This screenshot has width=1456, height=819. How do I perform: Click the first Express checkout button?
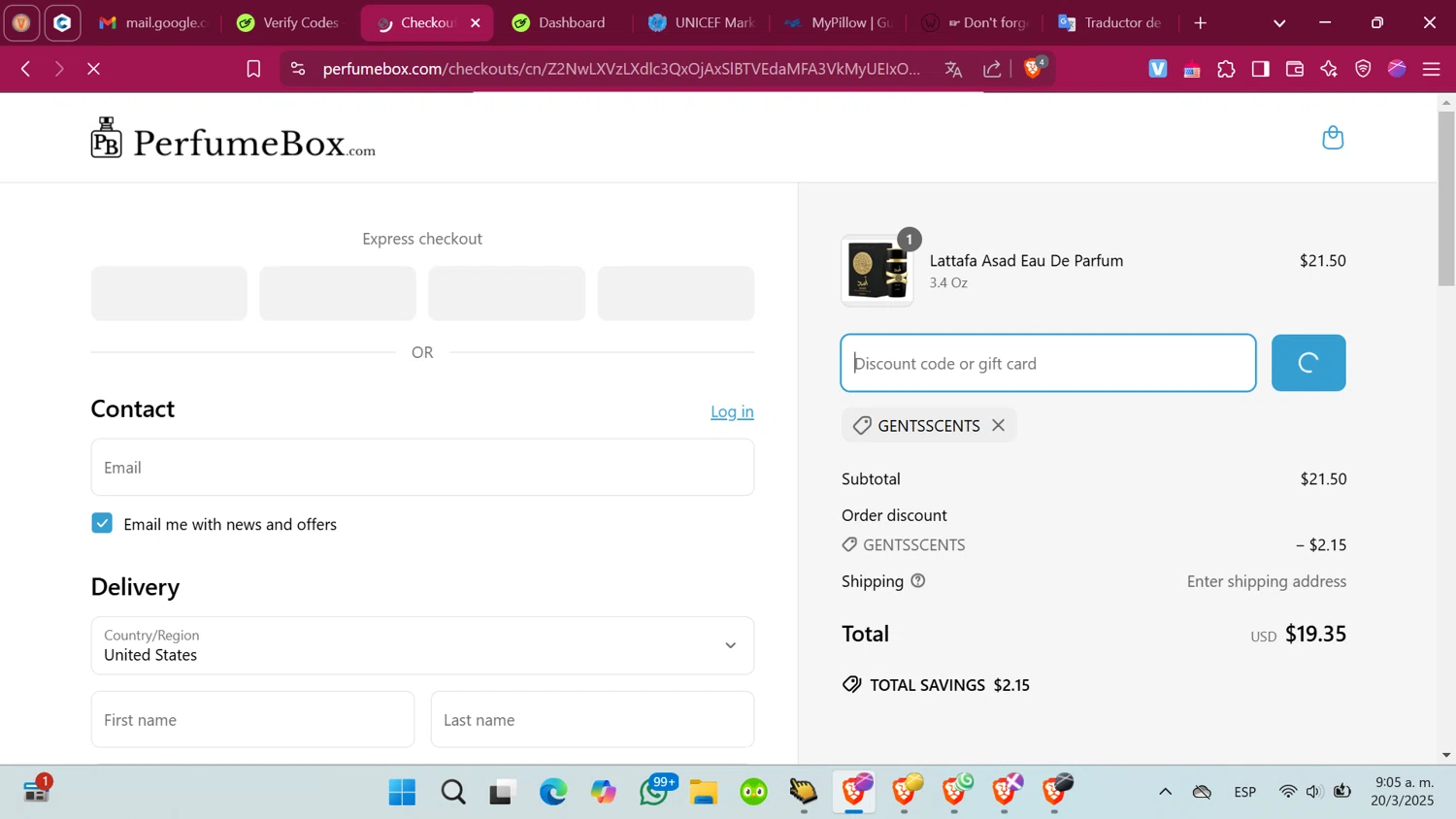[169, 293]
